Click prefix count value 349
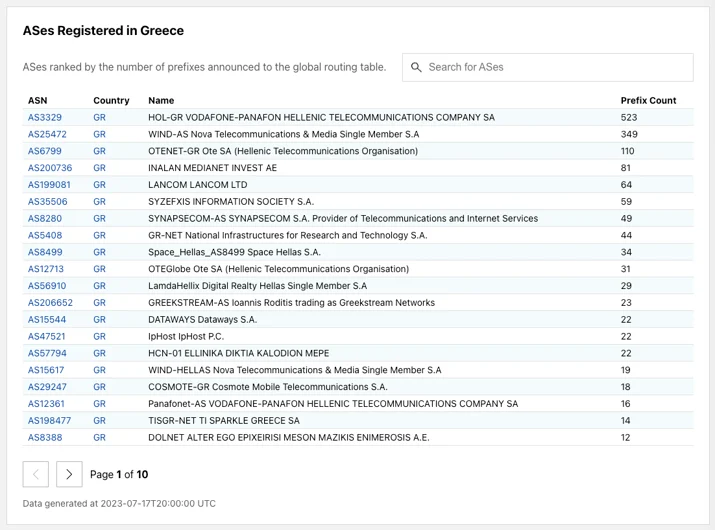Image resolution: width=715 pixels, height=530 pixels. pos(629,135)
